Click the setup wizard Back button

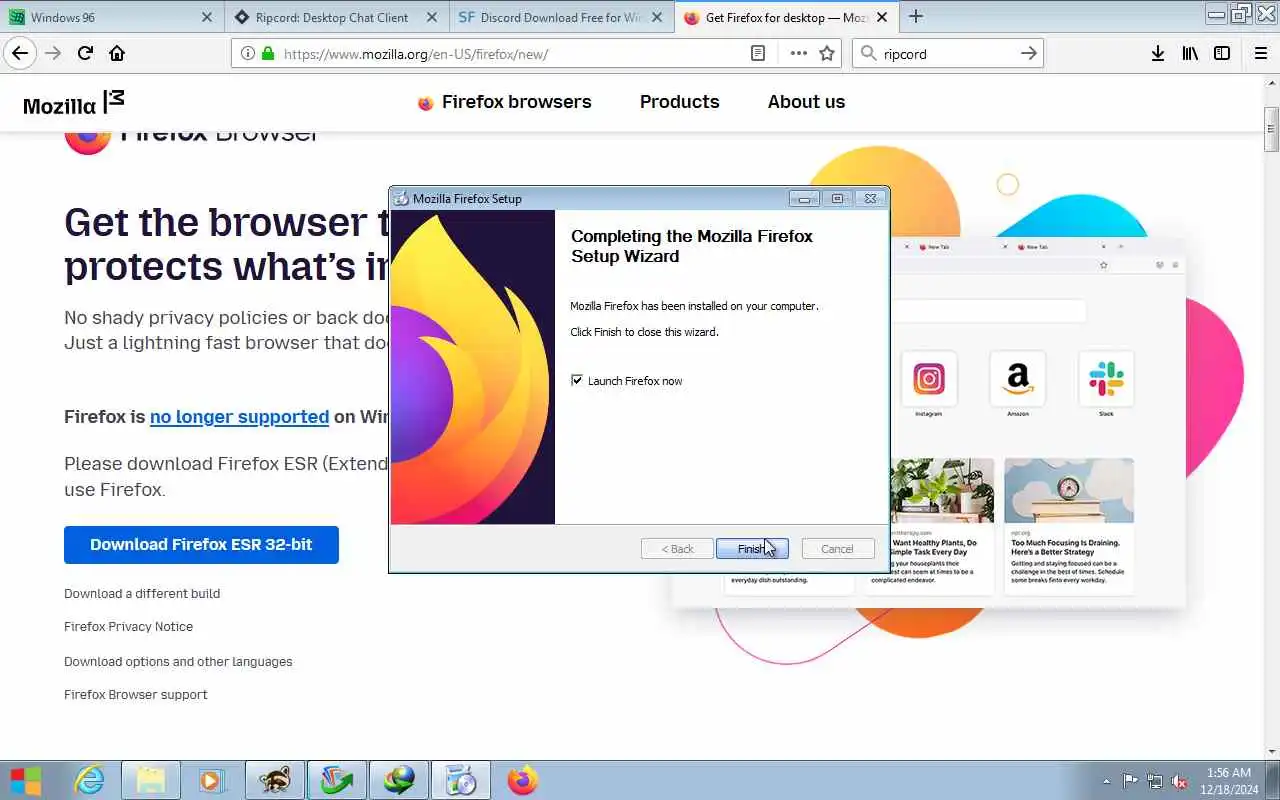pos(677,549)
